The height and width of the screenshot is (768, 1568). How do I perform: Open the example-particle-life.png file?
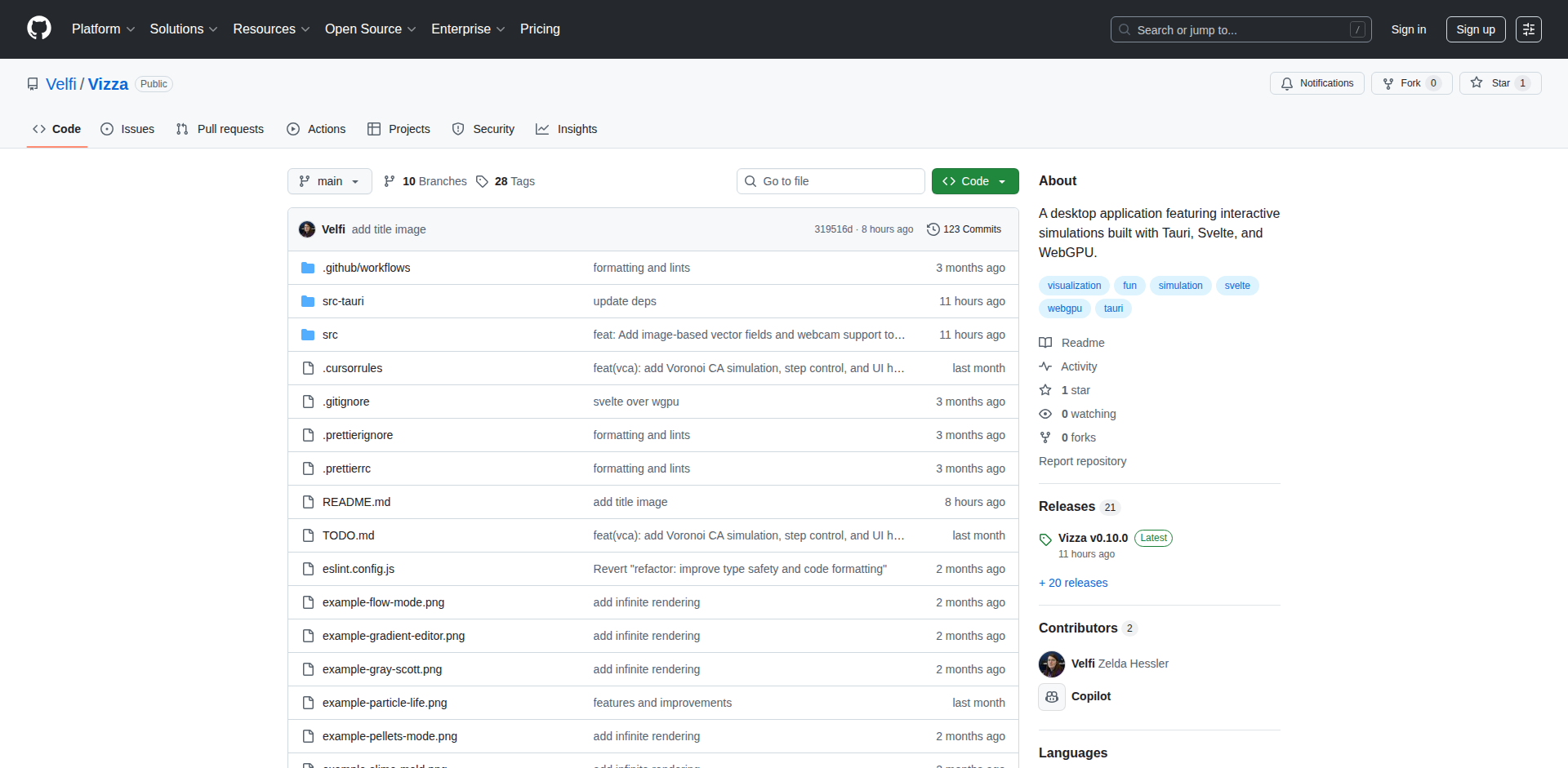pos(385,703)
